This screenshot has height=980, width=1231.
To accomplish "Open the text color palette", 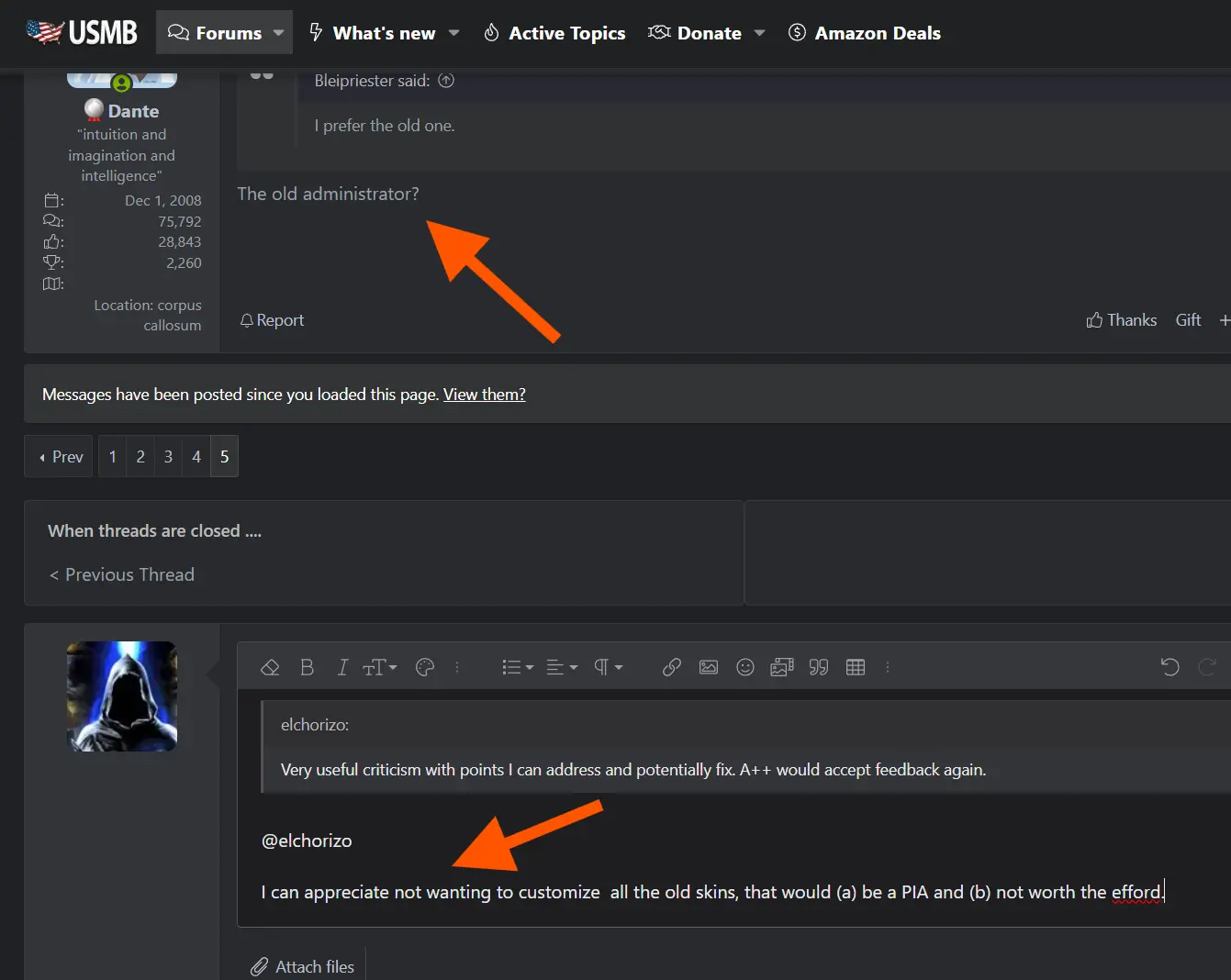I will click(x=425, y=667).
